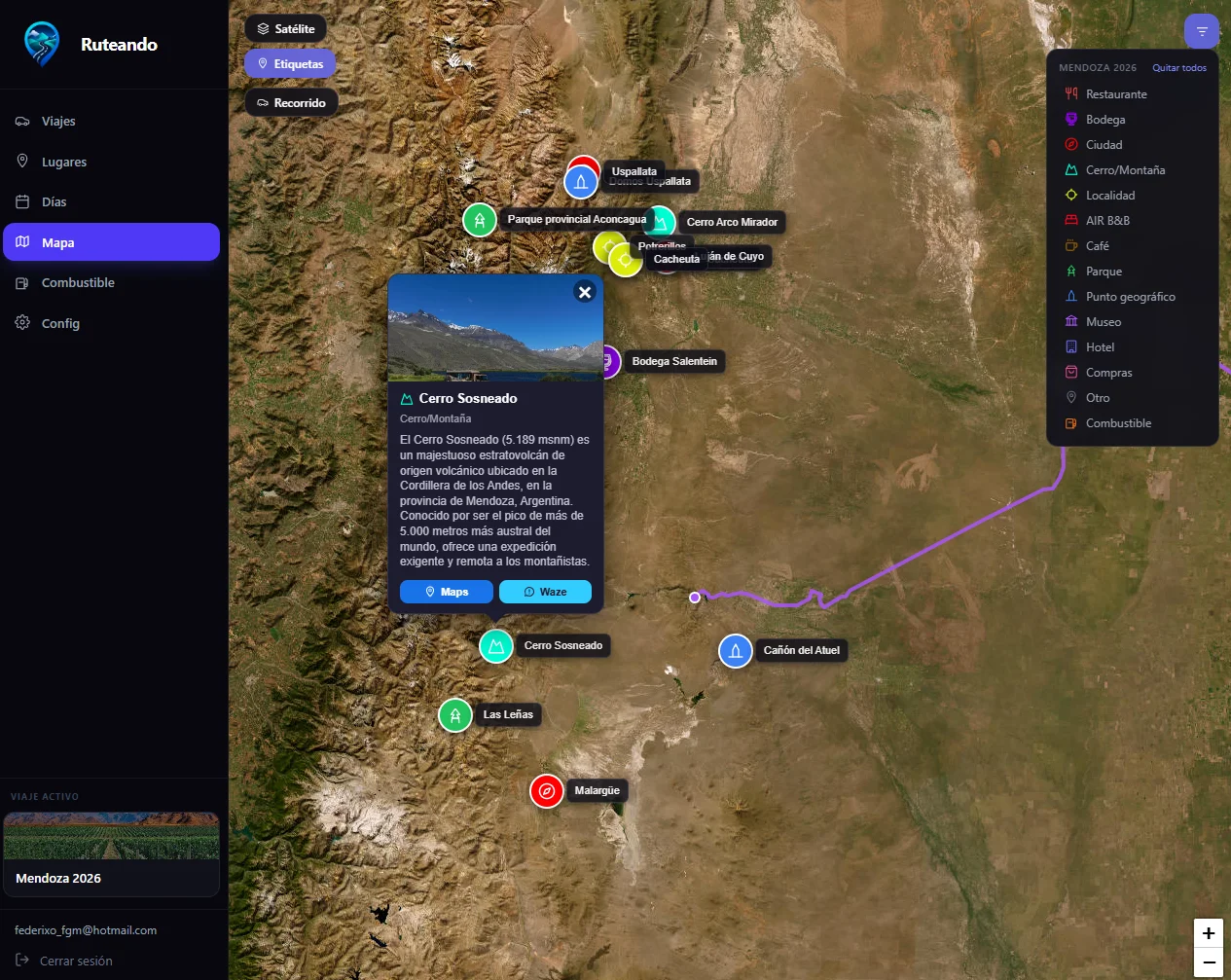Toggle the Recorrido route display
Image resolution: width=1231 pixels, height=980 pixels.
(x=291, y=103)
